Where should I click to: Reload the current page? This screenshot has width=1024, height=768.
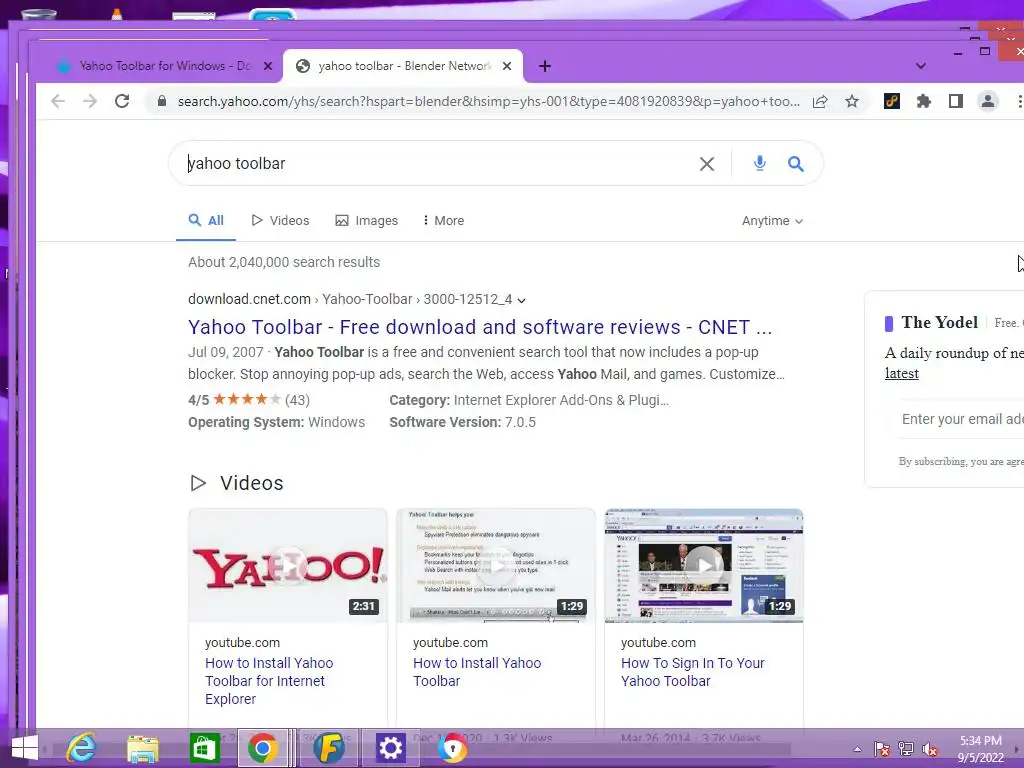pos(122,101)
